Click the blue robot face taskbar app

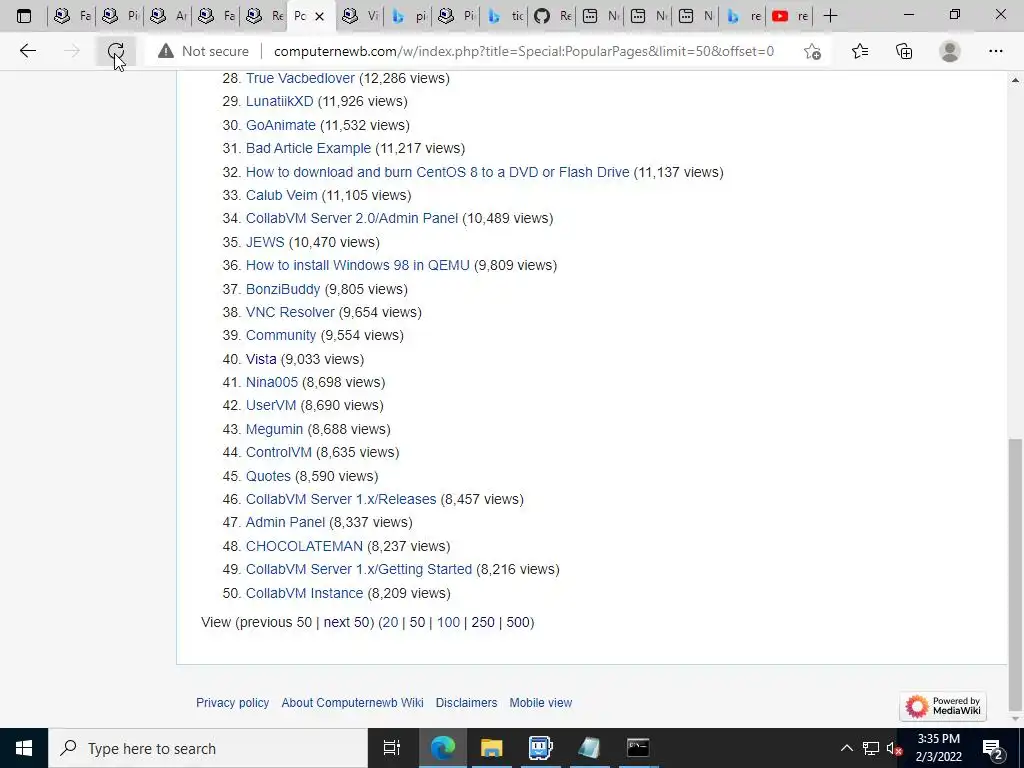540,748
